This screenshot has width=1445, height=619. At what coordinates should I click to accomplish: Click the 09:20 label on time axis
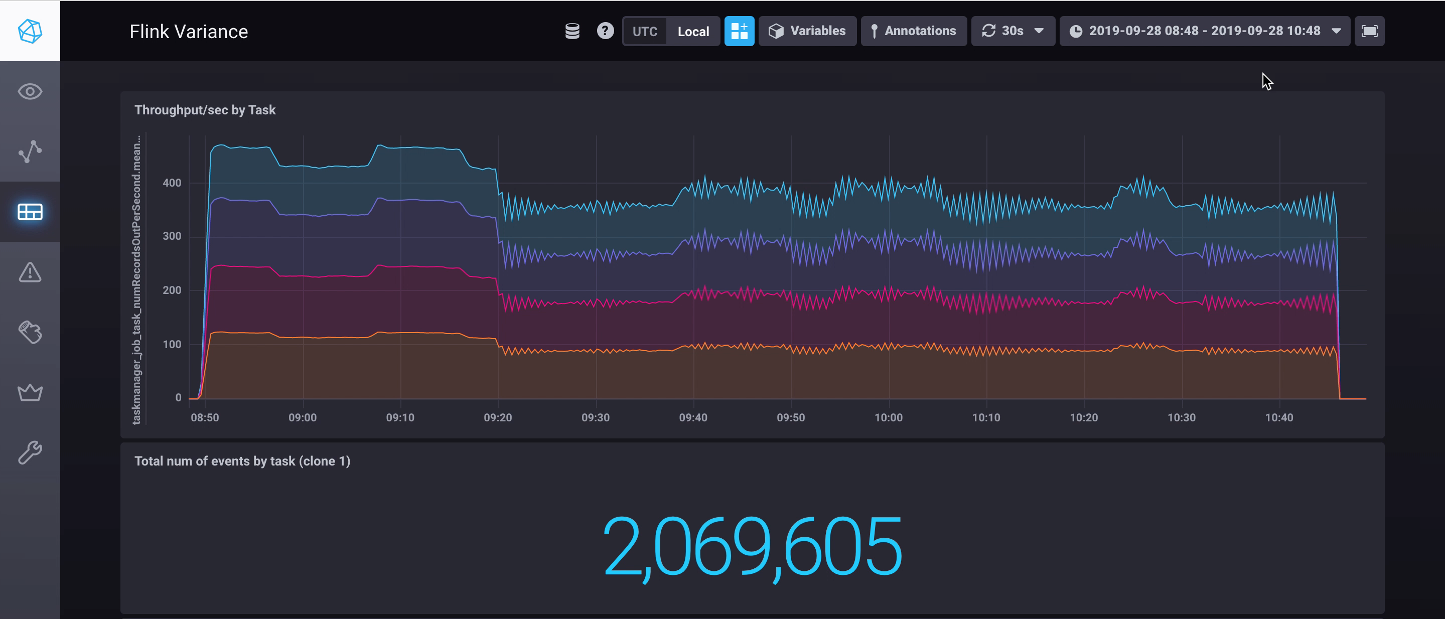click(498, 418)
